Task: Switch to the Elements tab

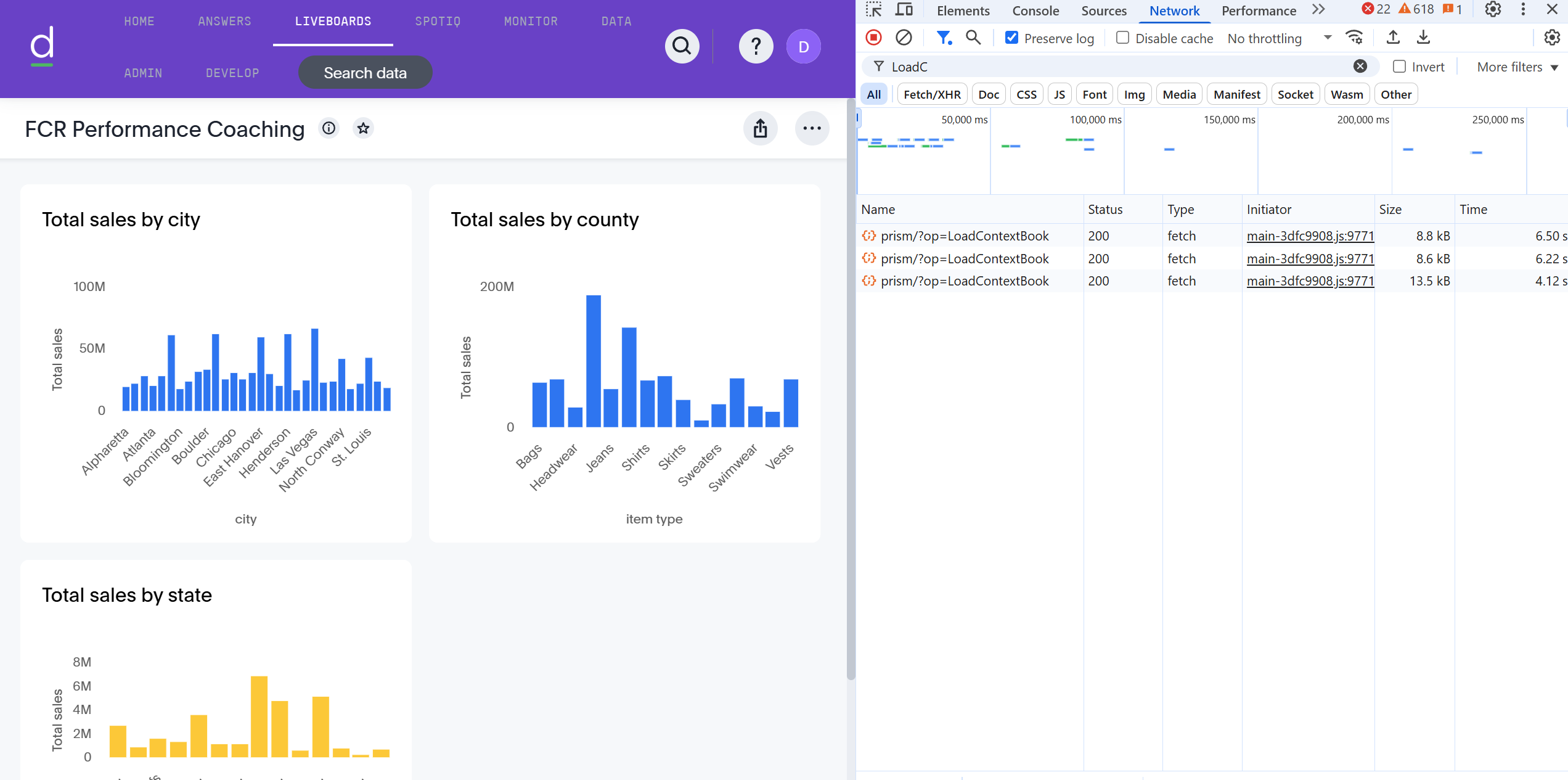Action: pyautogui.click(x=963, y=10)
